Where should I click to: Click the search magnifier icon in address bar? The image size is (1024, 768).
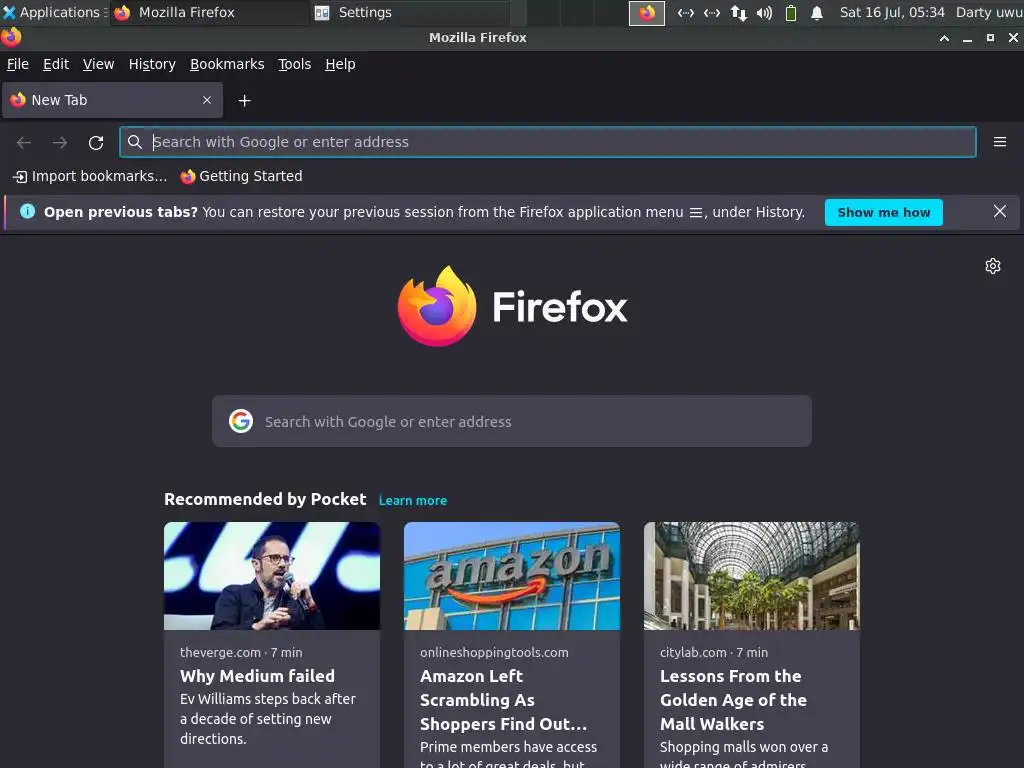coord(135,142)
